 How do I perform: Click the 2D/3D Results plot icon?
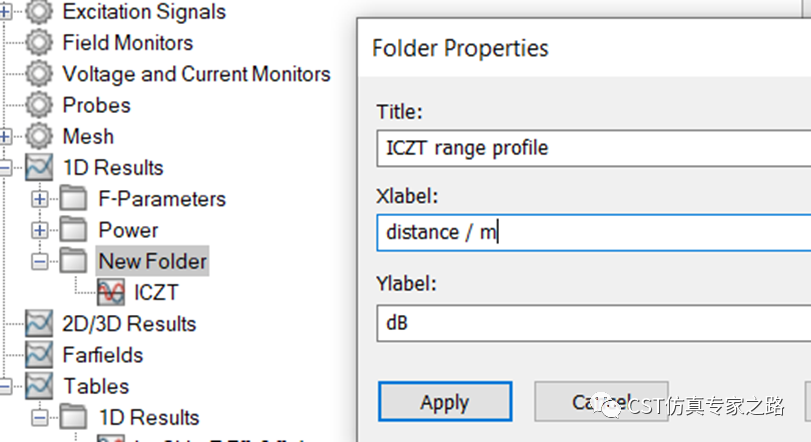pos(39,324)
